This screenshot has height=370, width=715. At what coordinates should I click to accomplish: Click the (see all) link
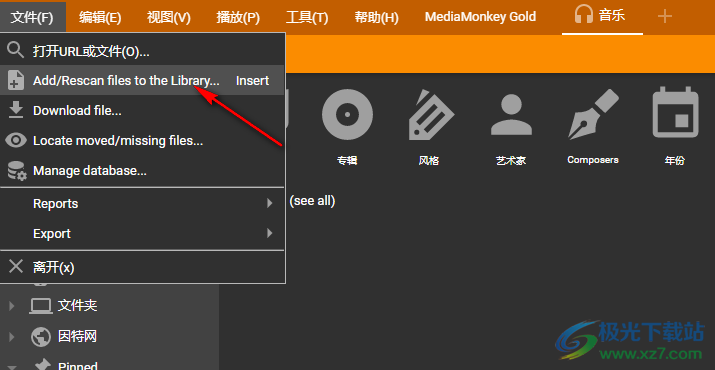coord(312,201)
